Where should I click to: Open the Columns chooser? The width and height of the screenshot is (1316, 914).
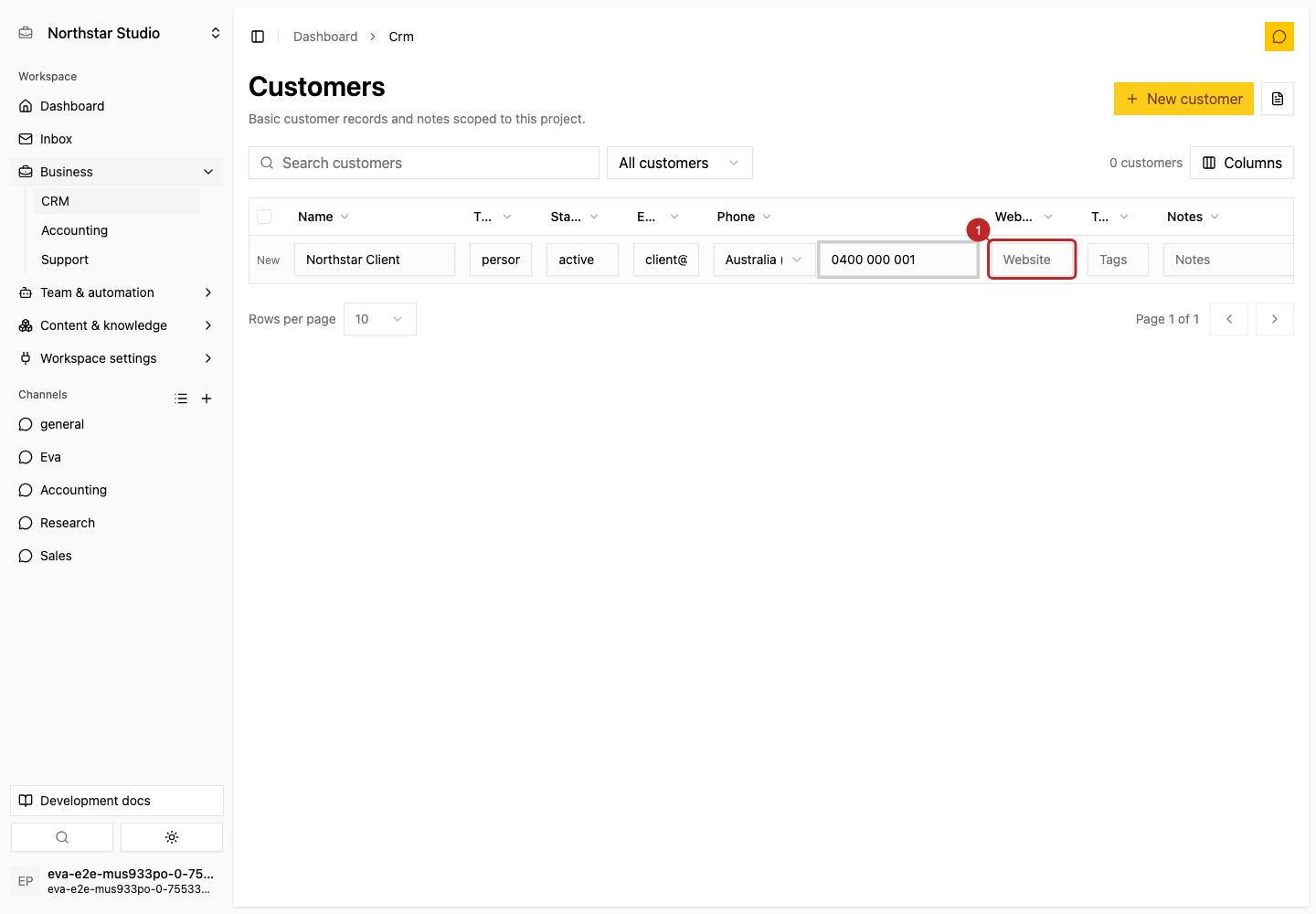pyautogui.click(x=1242, y=163)
